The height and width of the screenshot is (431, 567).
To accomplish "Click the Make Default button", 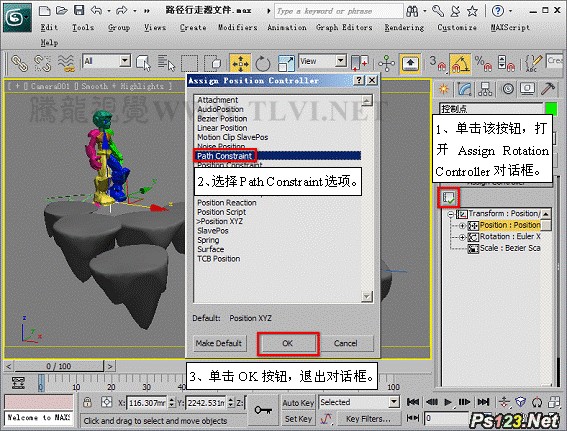I will 219,343.
